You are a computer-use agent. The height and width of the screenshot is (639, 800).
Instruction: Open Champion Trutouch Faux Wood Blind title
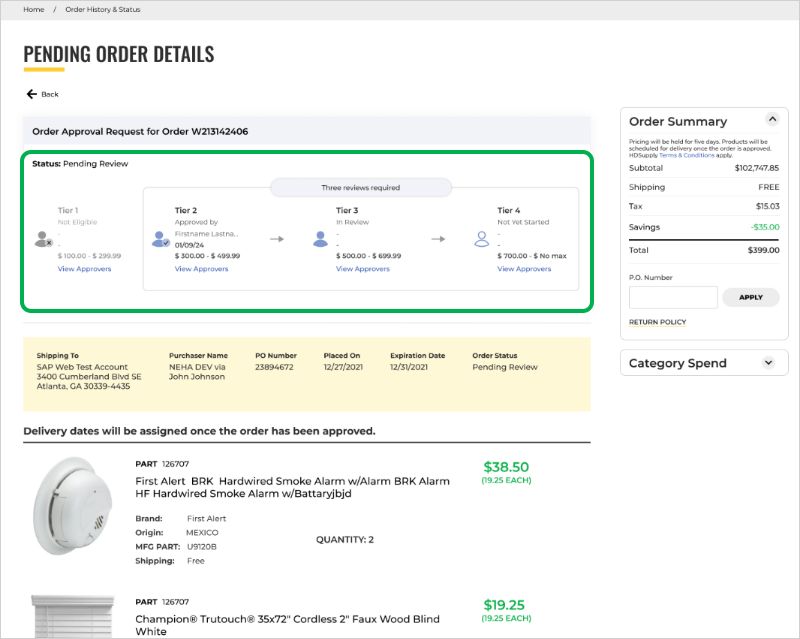[287, 625]
